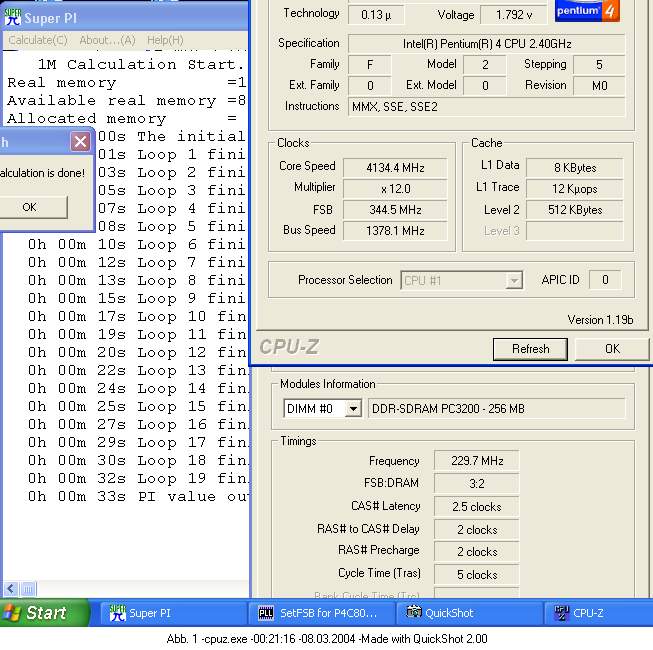Click the Cycle Time (Tras) 5 clocks value
This screenshot has width=653, height=650.
[x=477, y=575]
